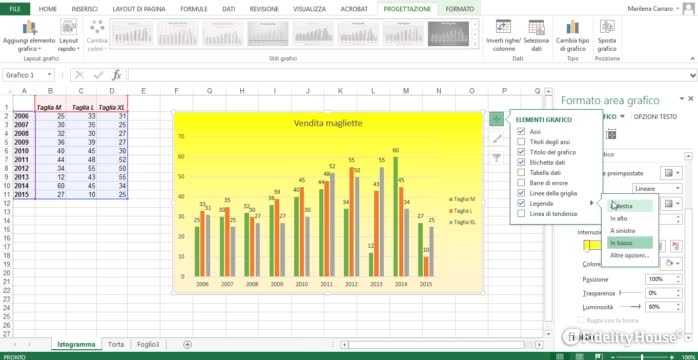Image resolution: width=698 pixels, height=360 pixels.
Task: Check Linea di tendenza checkbox
Action: point(521,214)
